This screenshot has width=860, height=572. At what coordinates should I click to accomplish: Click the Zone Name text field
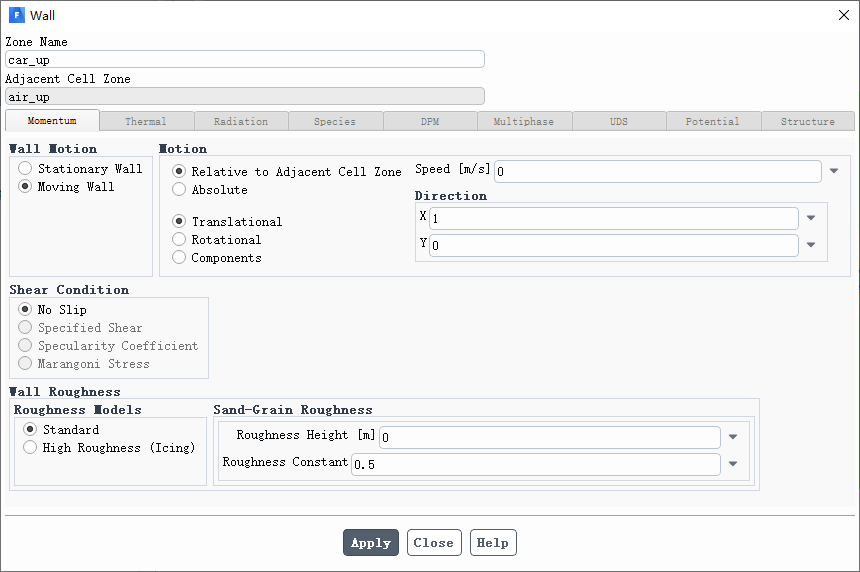[x=244, y=60]
